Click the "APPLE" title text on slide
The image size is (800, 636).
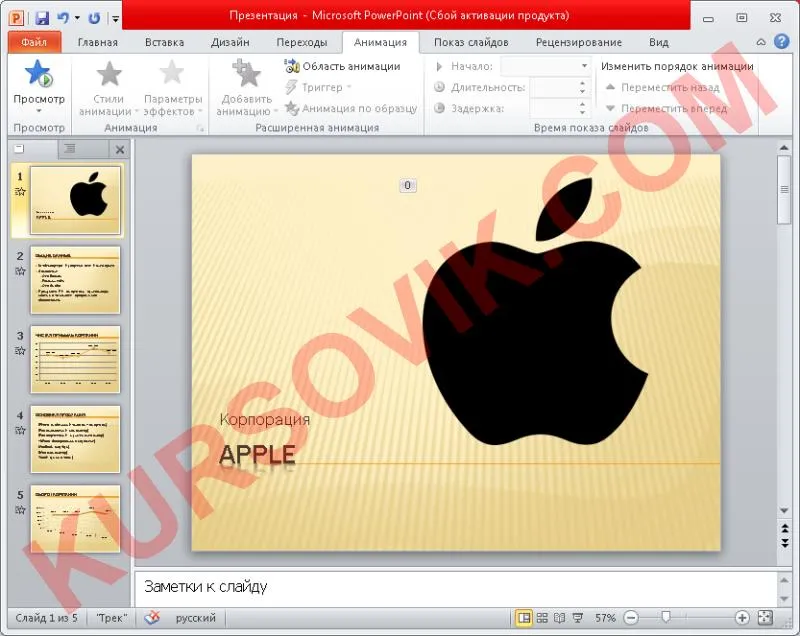click(257, 455)
